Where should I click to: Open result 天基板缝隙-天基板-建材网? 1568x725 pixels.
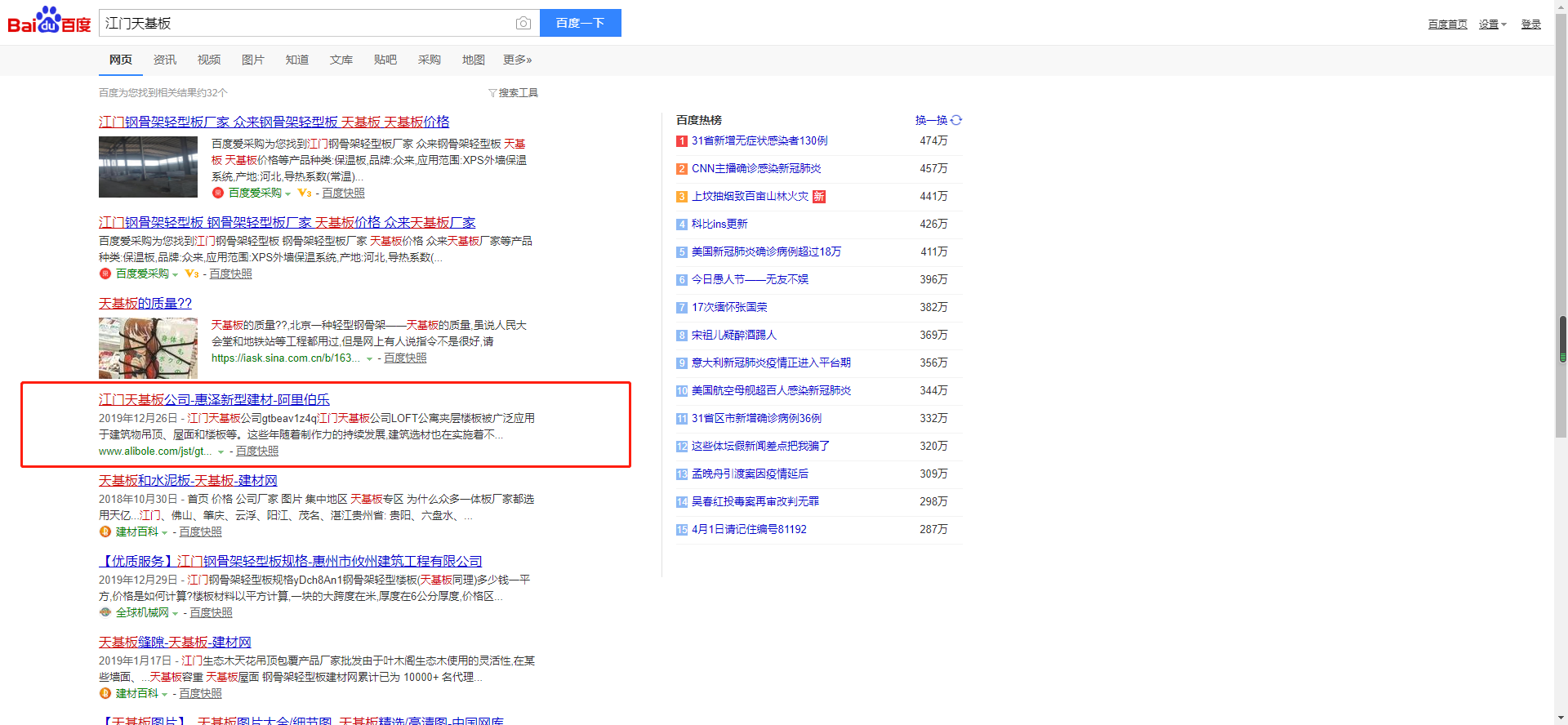tap(175, 642)
